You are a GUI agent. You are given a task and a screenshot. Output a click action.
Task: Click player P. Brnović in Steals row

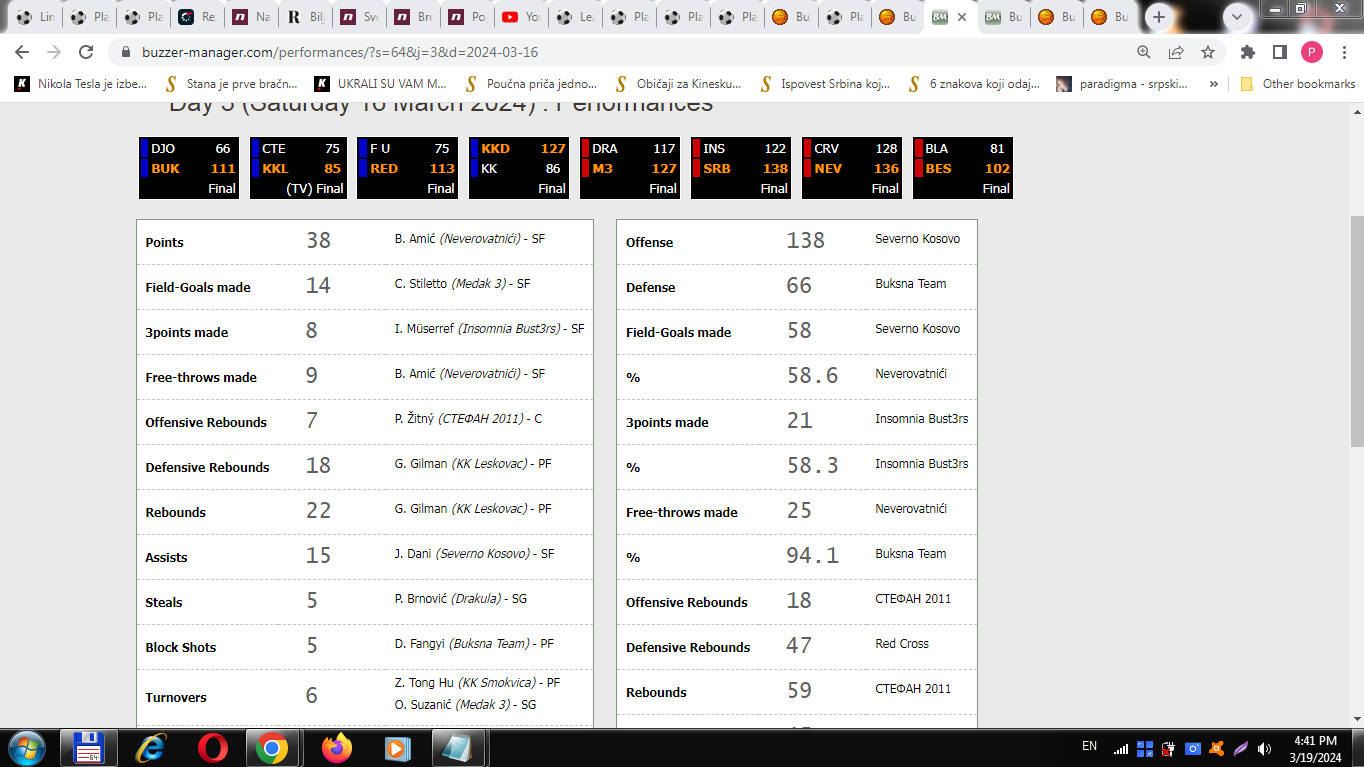click(x=420, y=599)
